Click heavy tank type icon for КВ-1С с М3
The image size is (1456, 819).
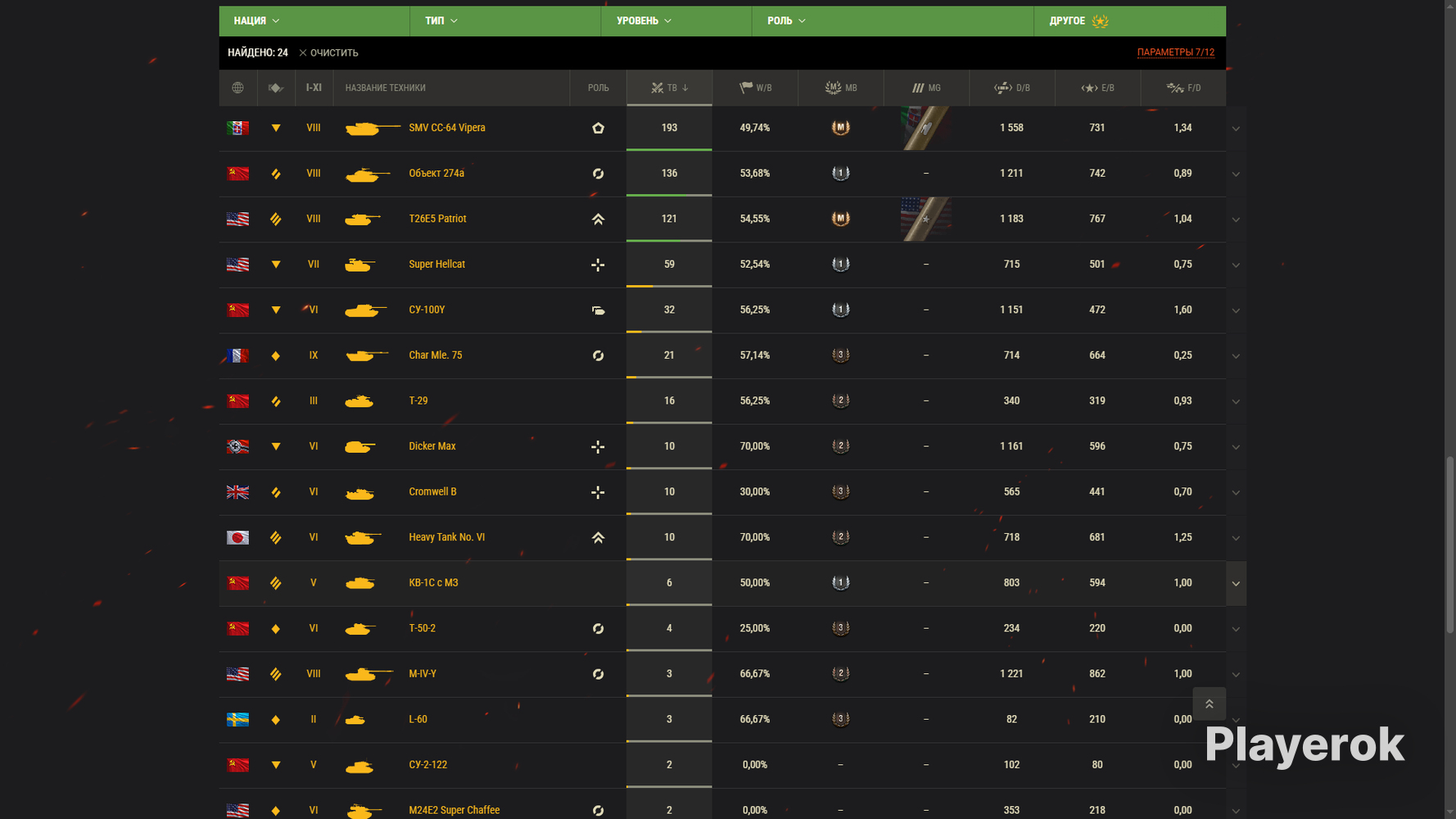(276, 583)
